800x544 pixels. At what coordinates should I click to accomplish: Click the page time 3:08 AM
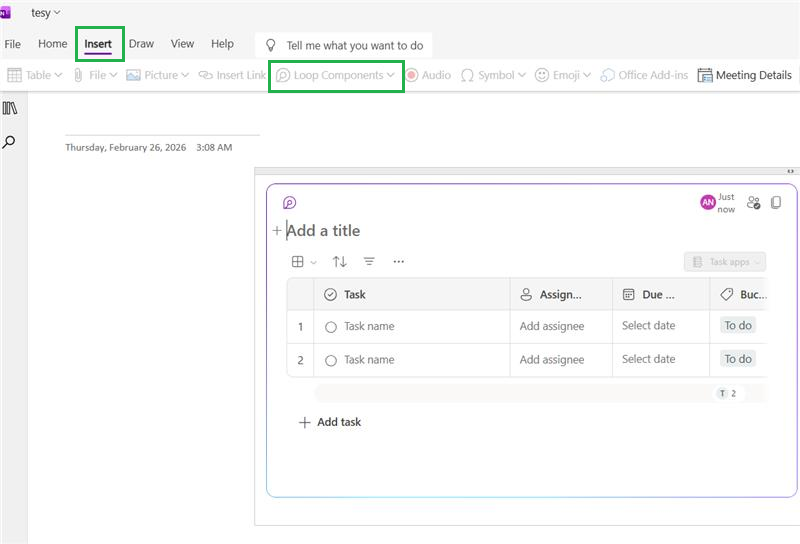(214, 147)
